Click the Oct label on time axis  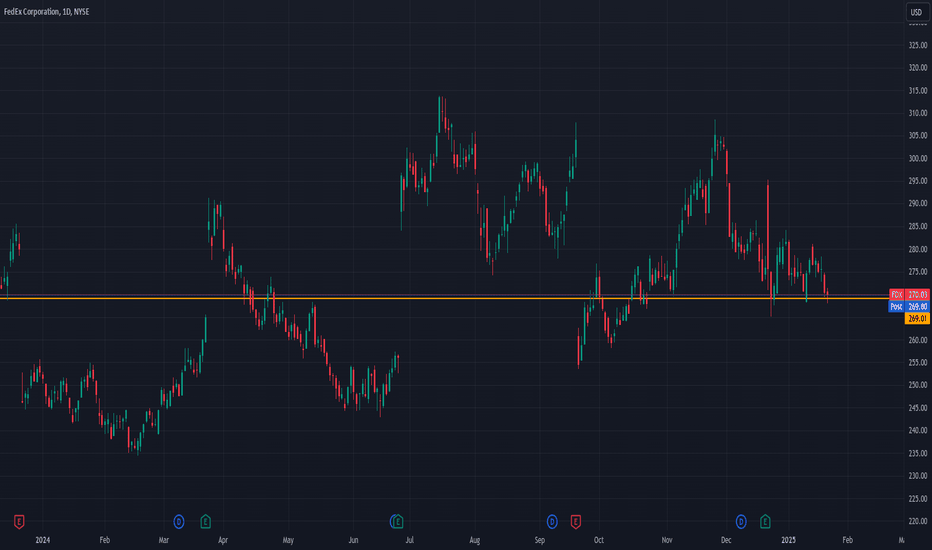point(599,540)
